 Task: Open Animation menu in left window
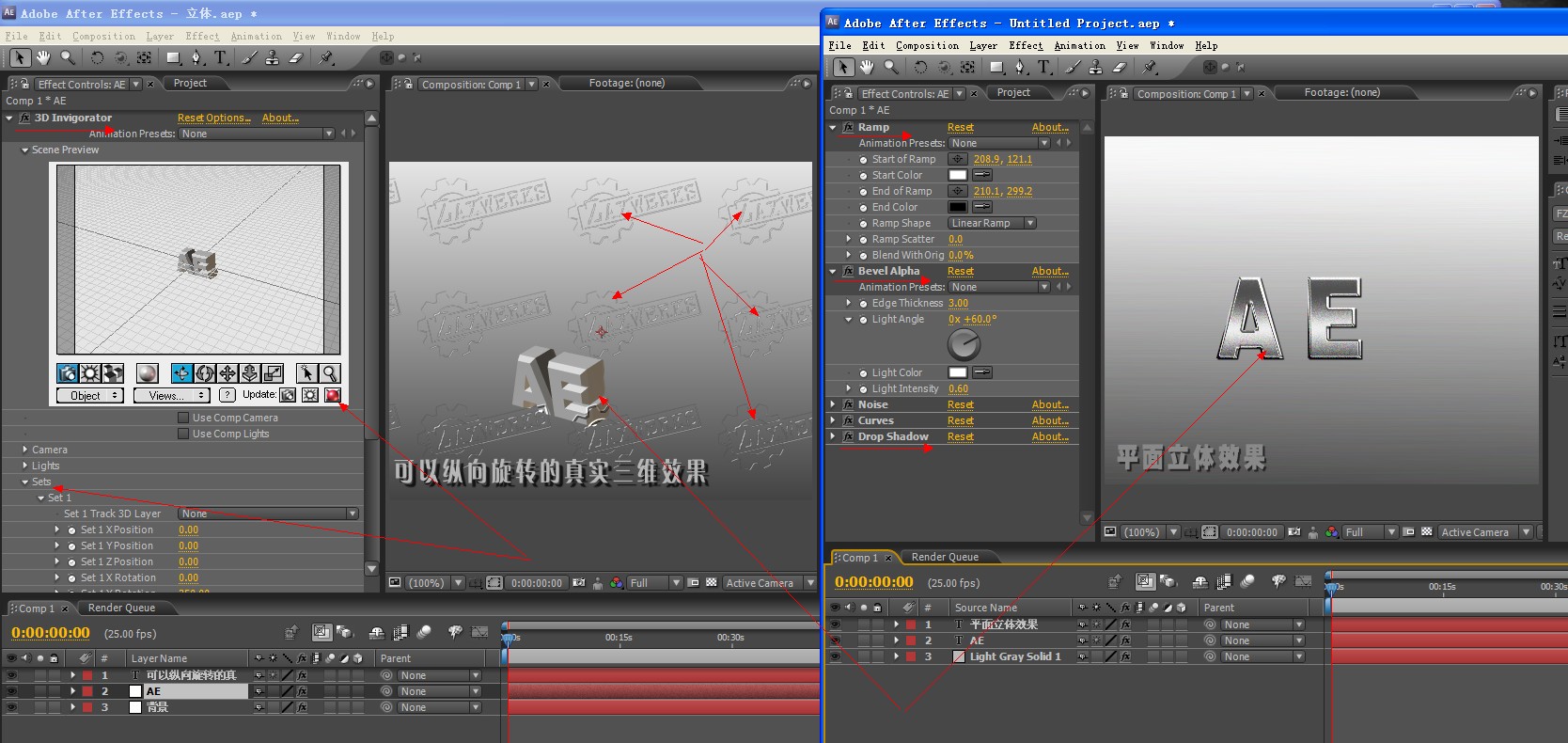coord(256,36)
